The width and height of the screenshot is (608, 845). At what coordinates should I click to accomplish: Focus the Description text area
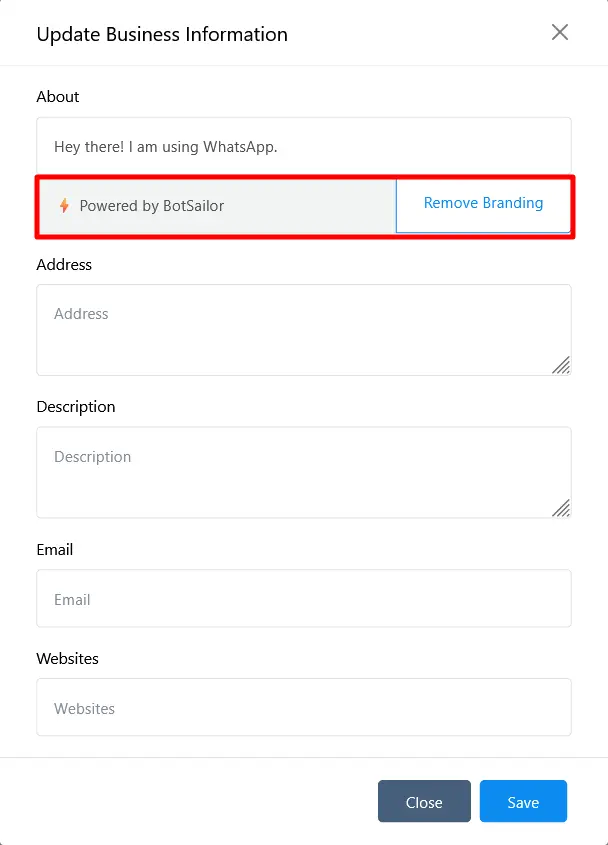click(303, 472)
